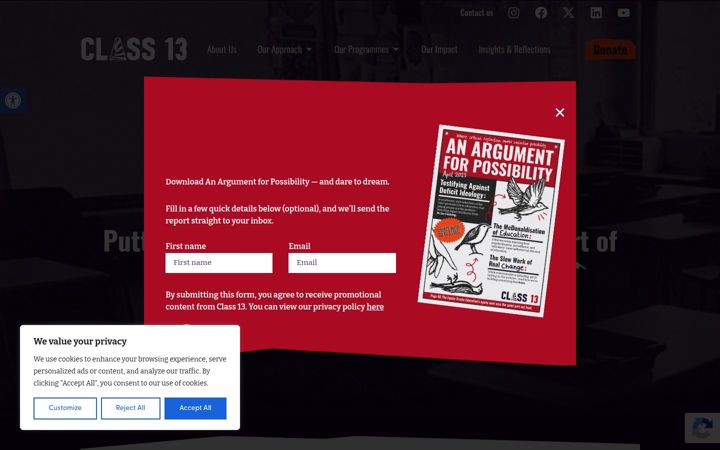
Task: Open the YouTube social icon
Action: coord(624,13)
